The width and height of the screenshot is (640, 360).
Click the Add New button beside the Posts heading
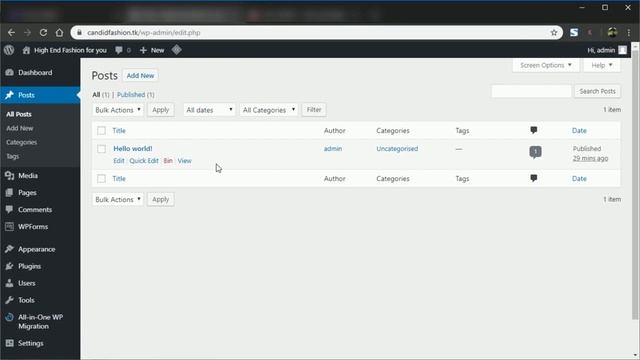[x=140, y=76]
